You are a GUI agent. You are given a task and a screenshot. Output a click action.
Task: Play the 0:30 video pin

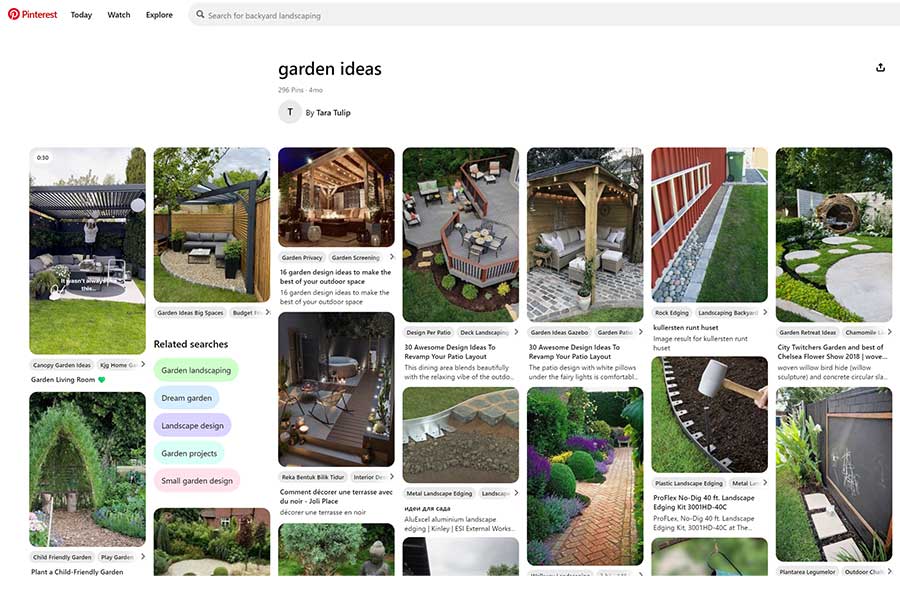pyautogui.click(x=87, y=250)
